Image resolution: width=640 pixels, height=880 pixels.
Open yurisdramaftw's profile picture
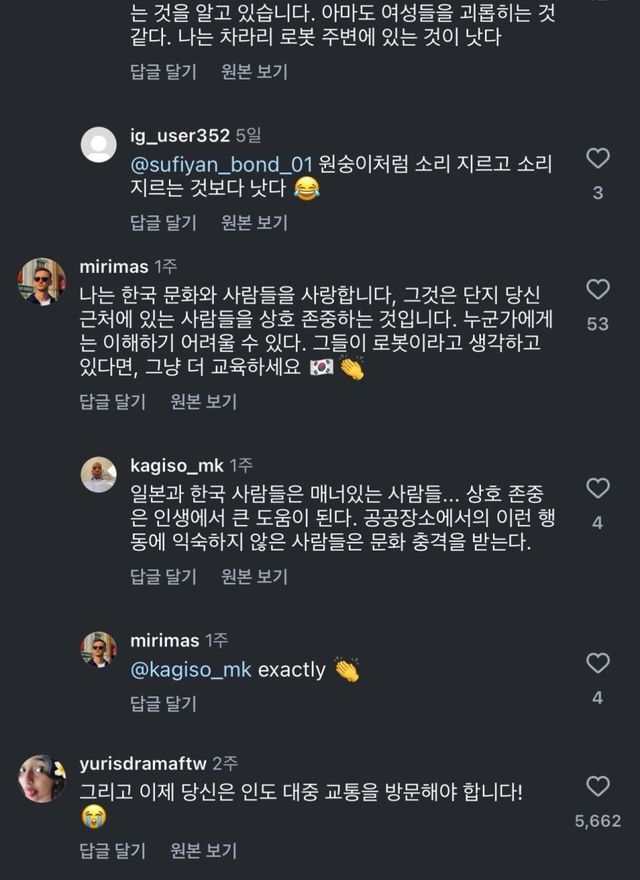pos(42,779)
